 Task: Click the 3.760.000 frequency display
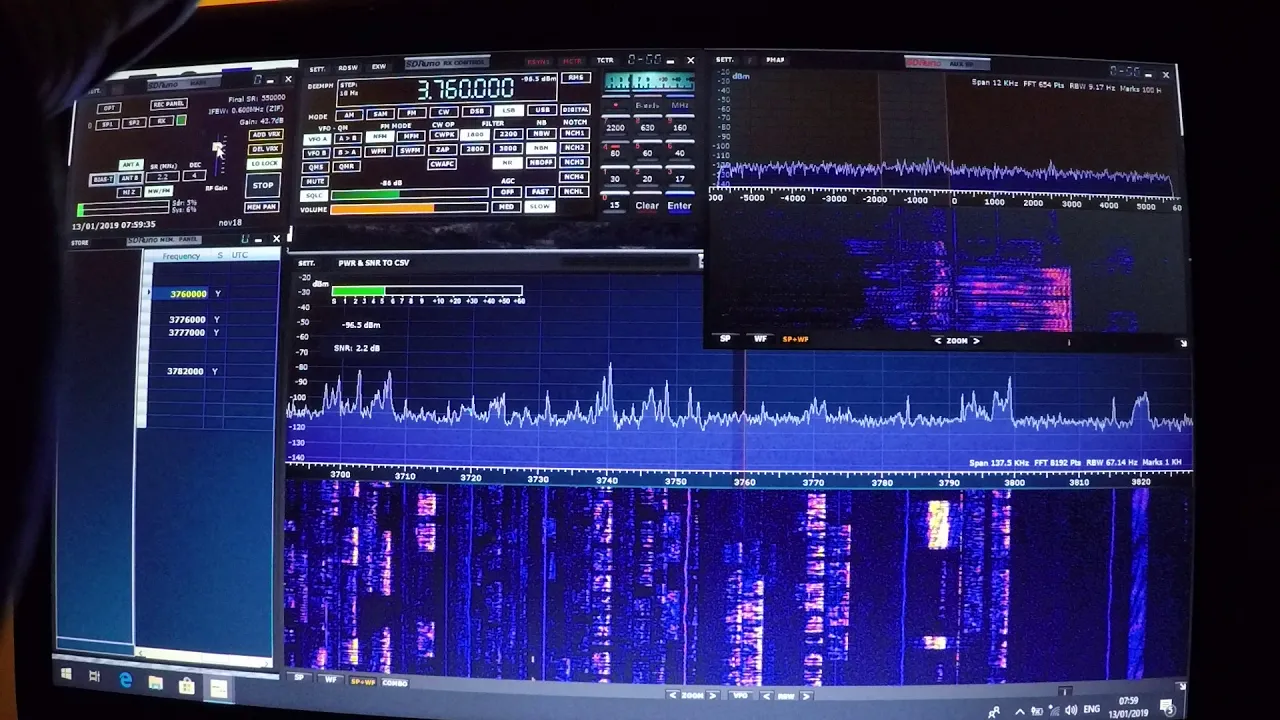click(x=466, y=88)
